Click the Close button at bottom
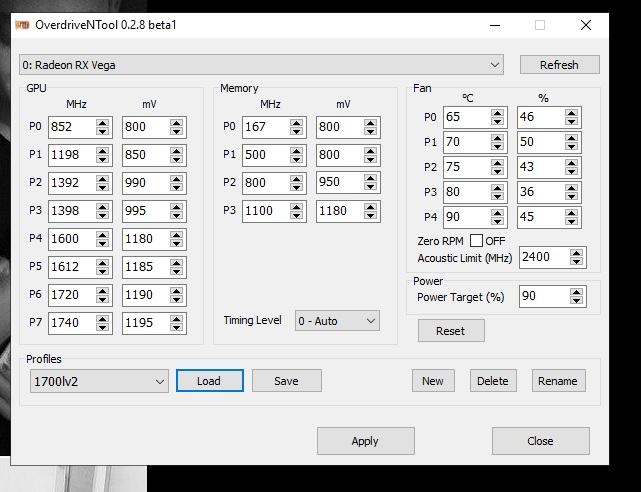641x492 pixels. click(x=540, y=441)
